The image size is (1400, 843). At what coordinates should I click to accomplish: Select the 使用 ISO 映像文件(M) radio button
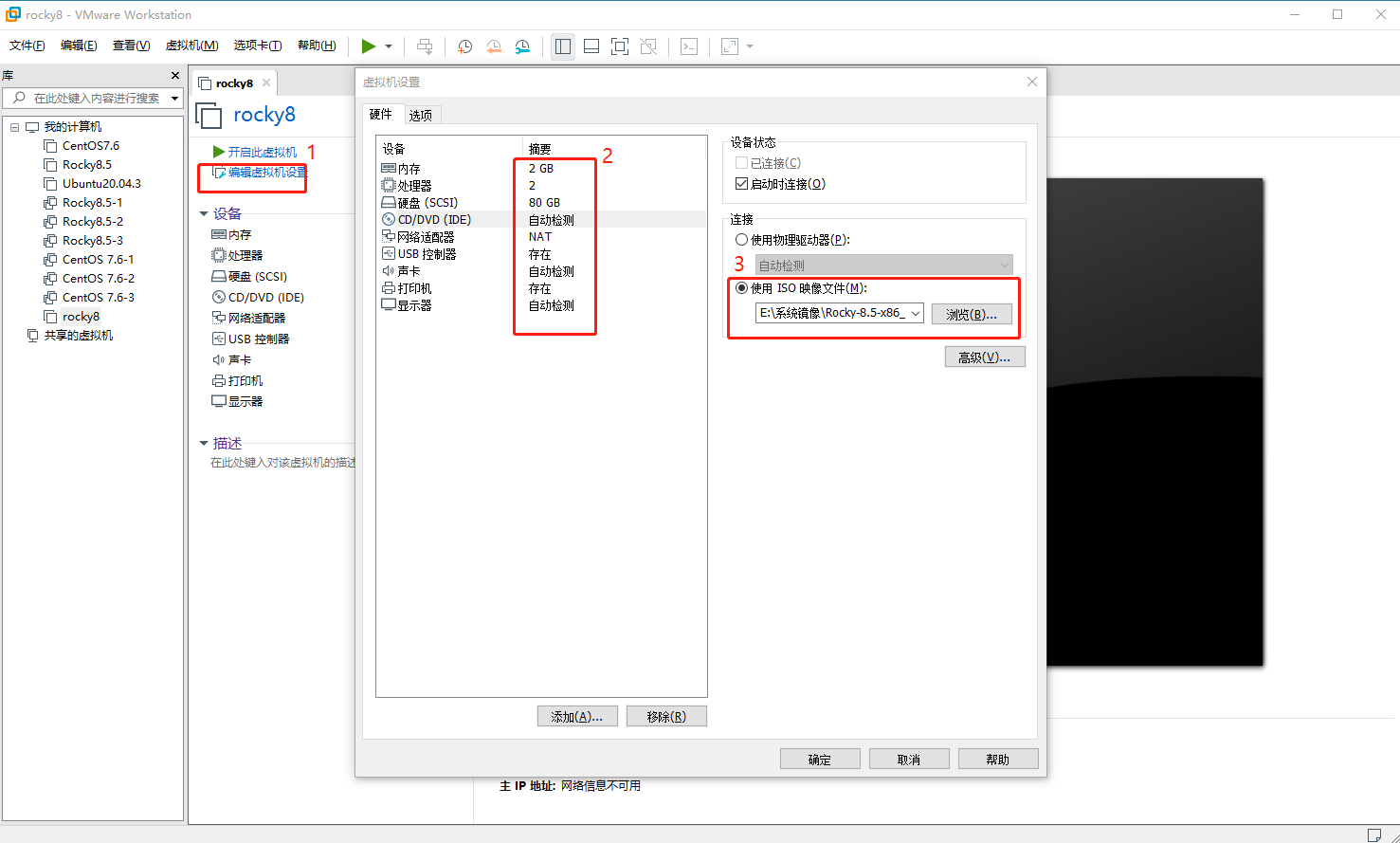[742, 288]
